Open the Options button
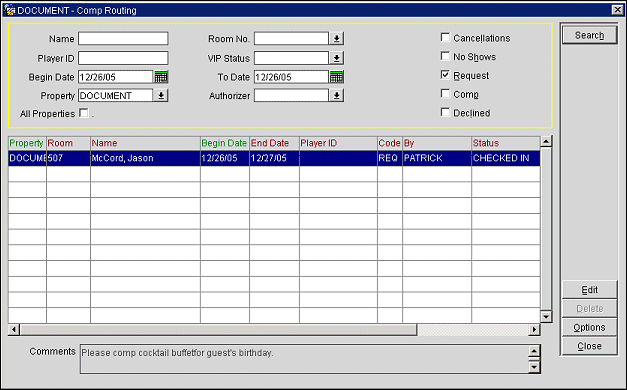 [589, 327]
